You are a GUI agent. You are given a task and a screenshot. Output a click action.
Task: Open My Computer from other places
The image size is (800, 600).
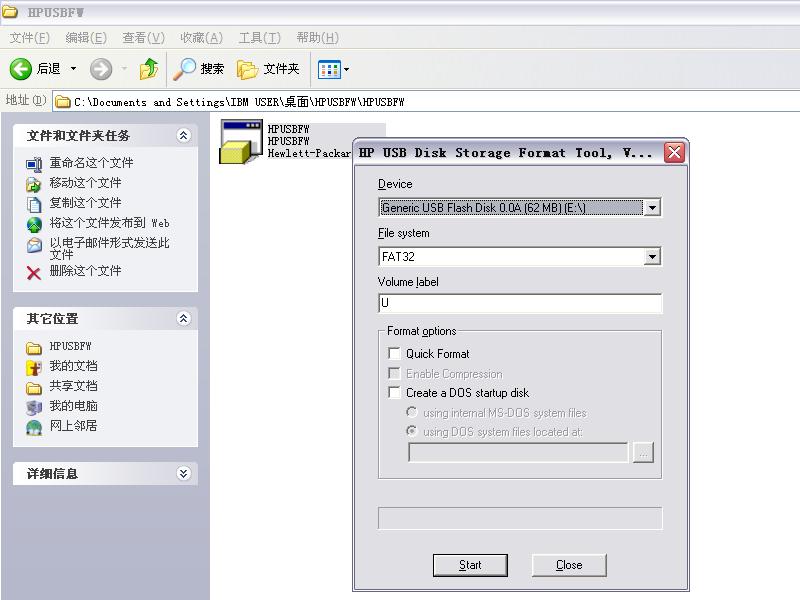coord(34,407)
